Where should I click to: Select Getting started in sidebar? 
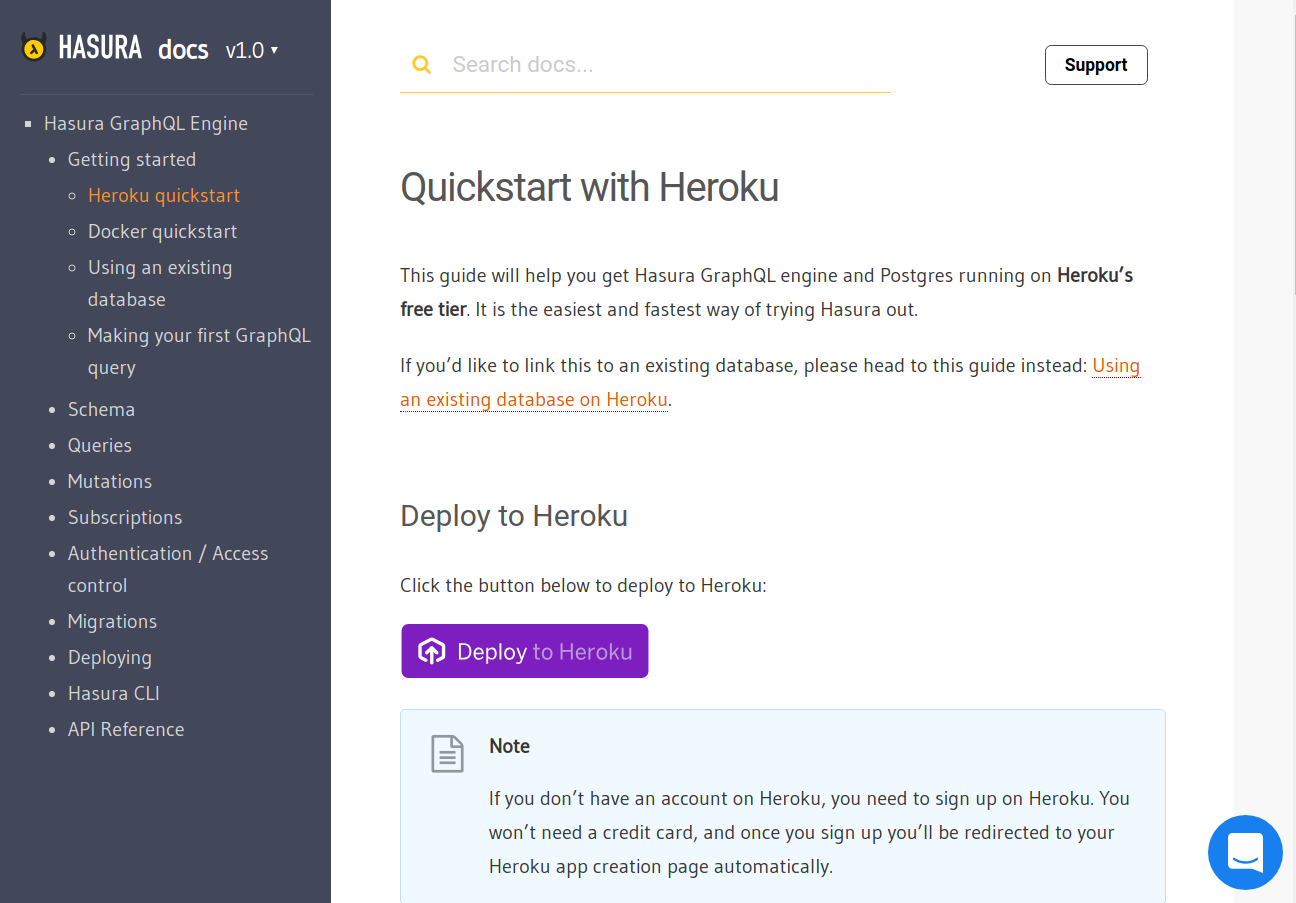click(x=132, y=160)
